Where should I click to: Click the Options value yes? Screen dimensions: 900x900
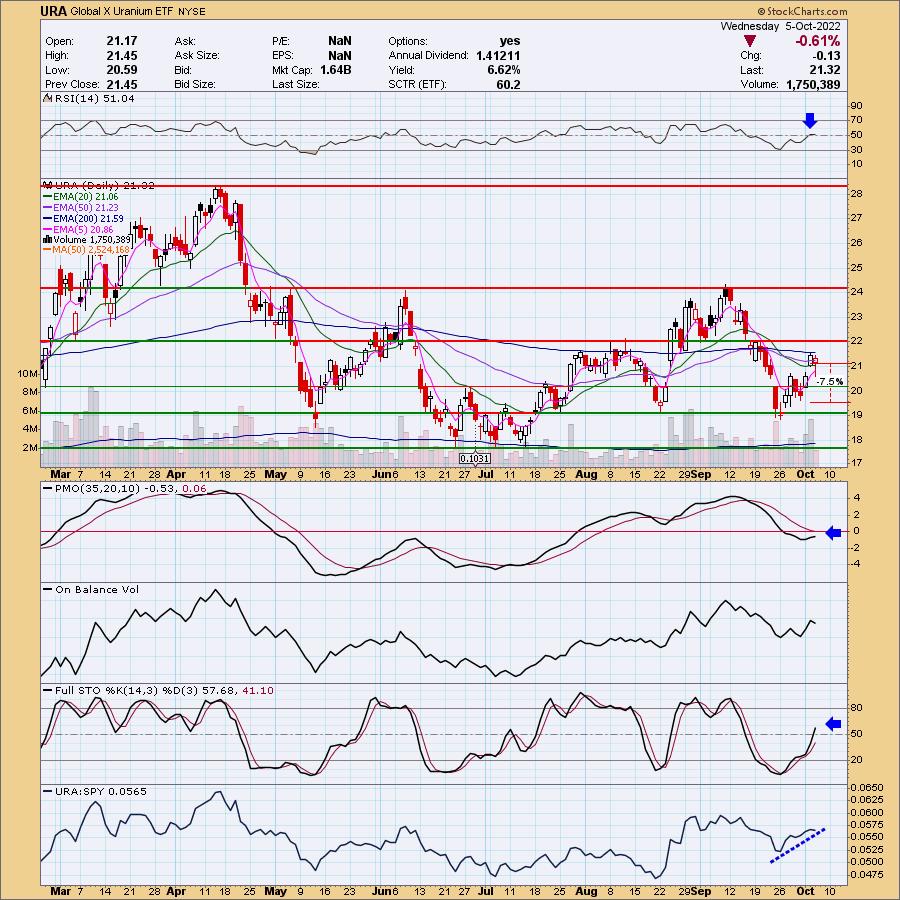(510, 41)
